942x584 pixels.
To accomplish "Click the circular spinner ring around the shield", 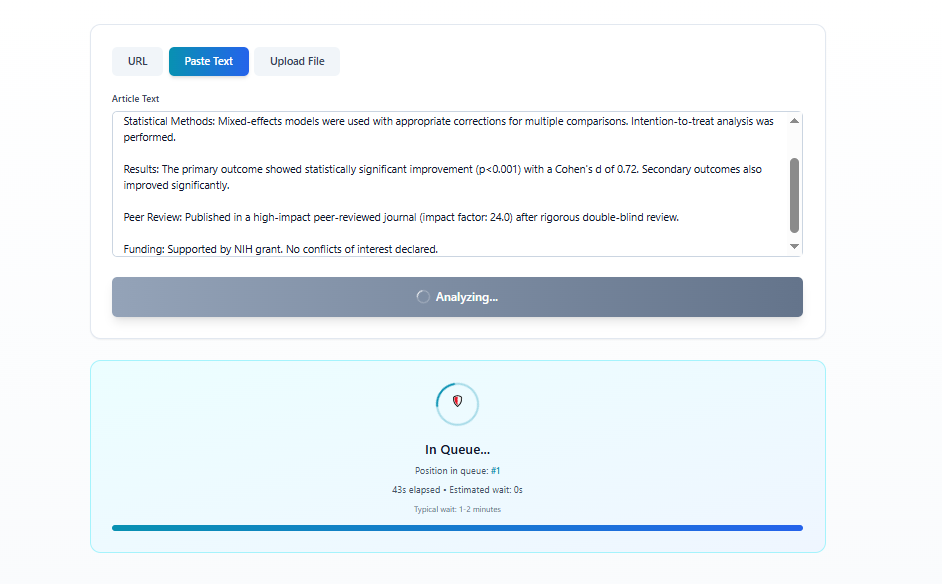I will click(x=457, y=384).
